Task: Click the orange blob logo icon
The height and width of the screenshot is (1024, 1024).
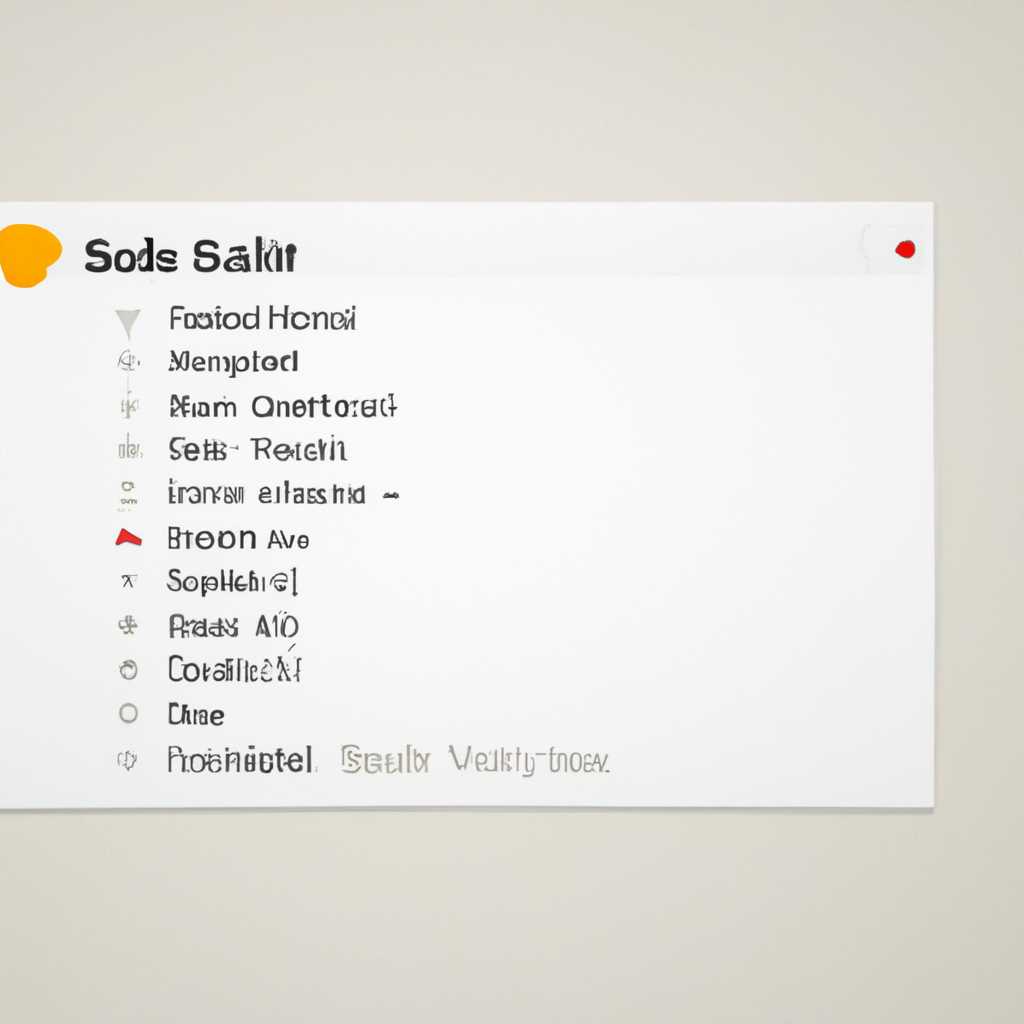Action: [x=29, y=255]
